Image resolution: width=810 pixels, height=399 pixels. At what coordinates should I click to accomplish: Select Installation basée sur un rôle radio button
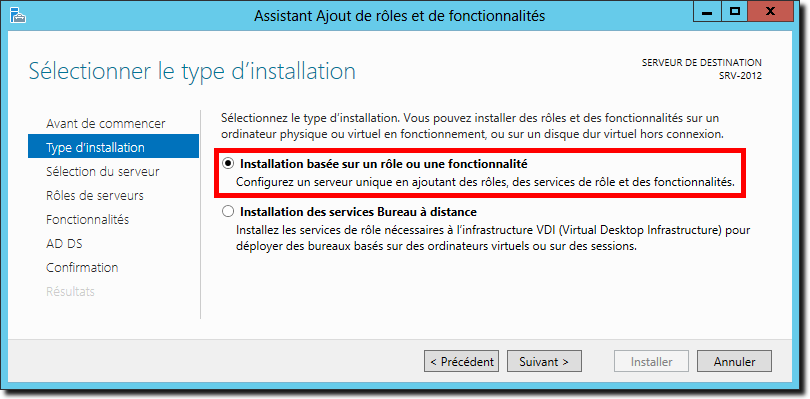tap(227, 164)
